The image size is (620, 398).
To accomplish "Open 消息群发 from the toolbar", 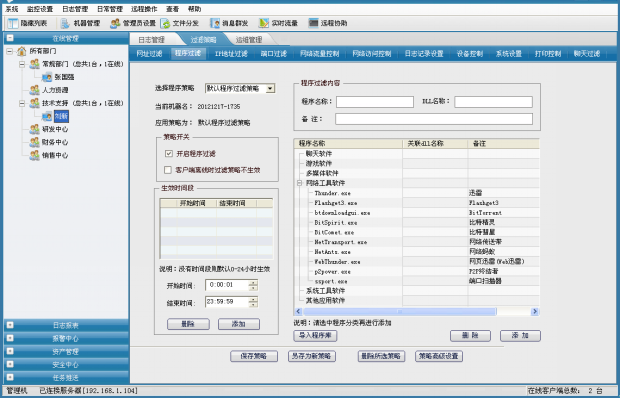I will click(215, 23).
